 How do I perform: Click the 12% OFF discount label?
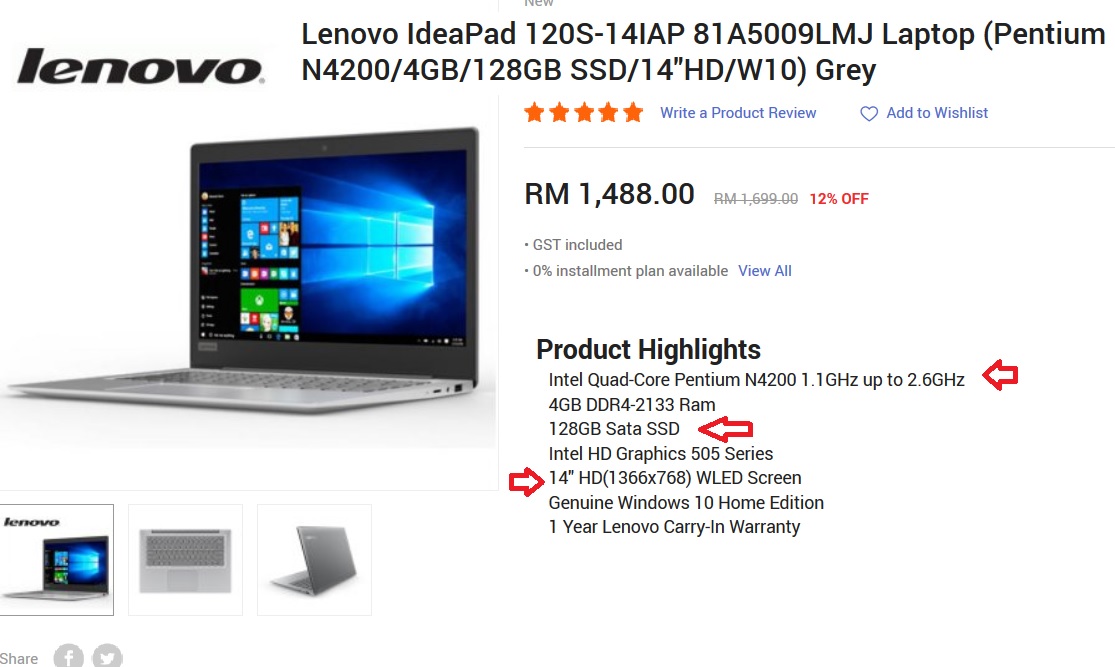(x=839, y=199)
